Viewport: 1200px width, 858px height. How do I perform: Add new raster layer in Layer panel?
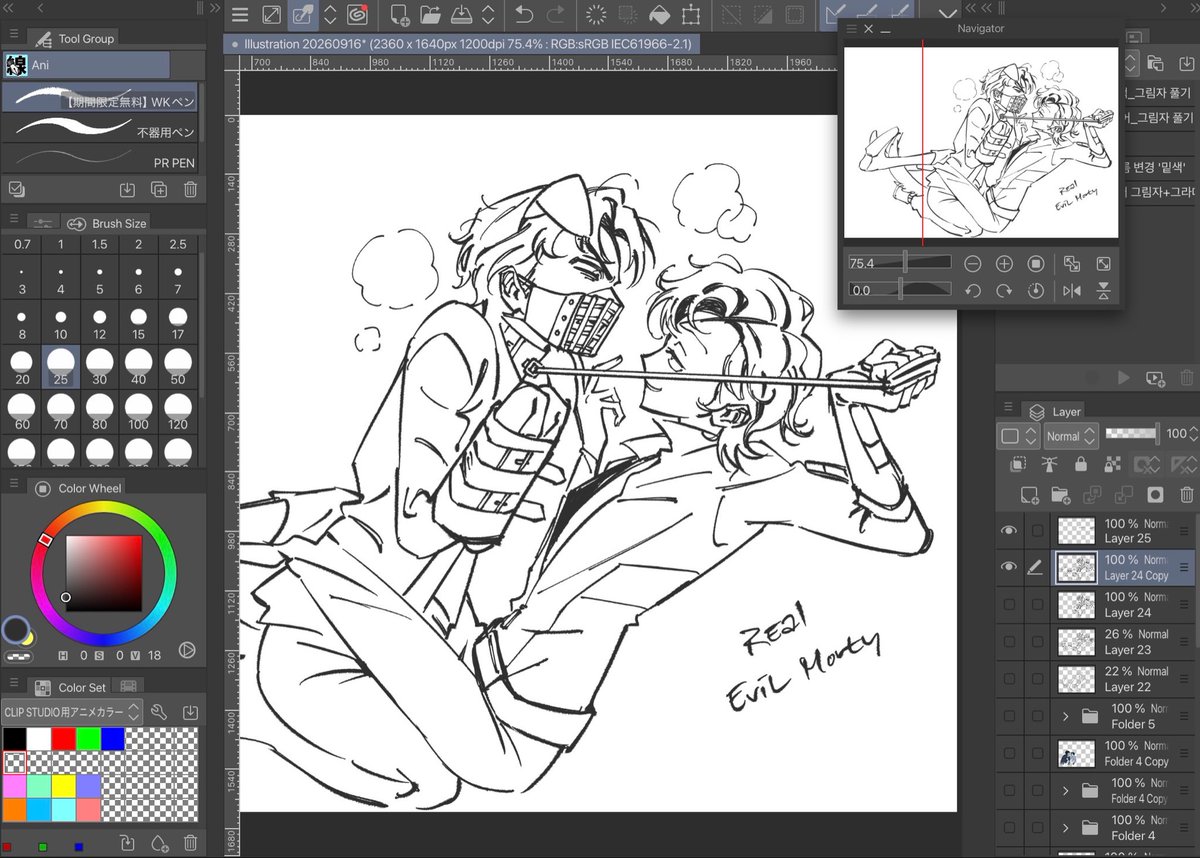click(1028, 494)
